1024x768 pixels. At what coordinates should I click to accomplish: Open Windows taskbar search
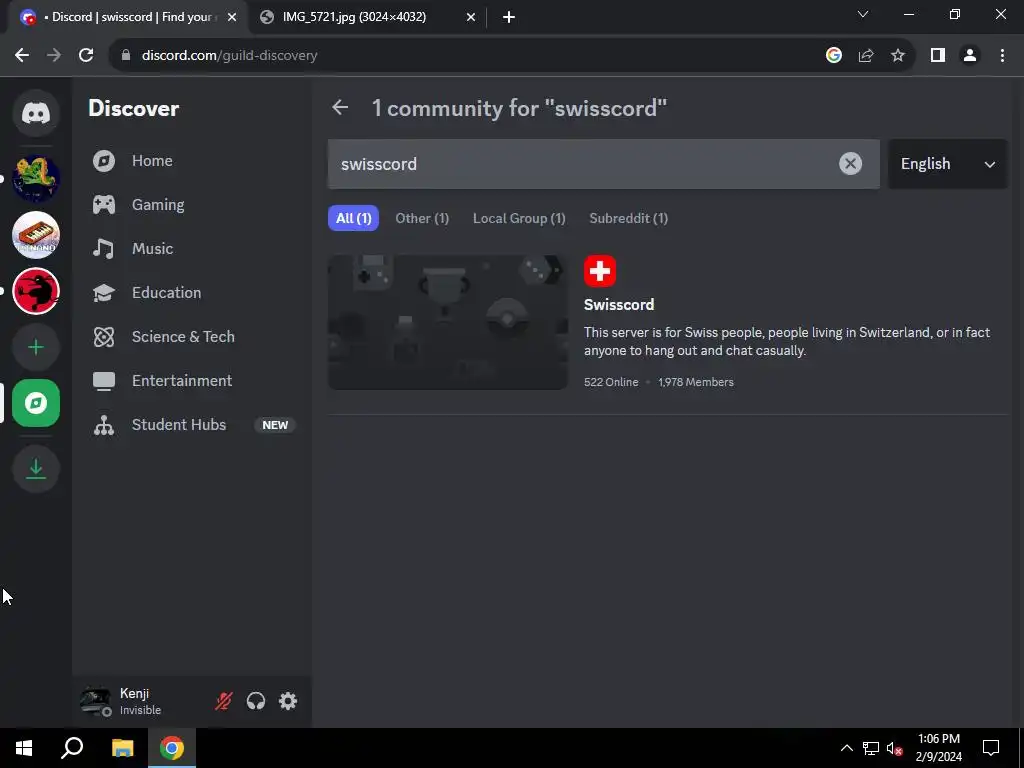(x=72, y=748)
